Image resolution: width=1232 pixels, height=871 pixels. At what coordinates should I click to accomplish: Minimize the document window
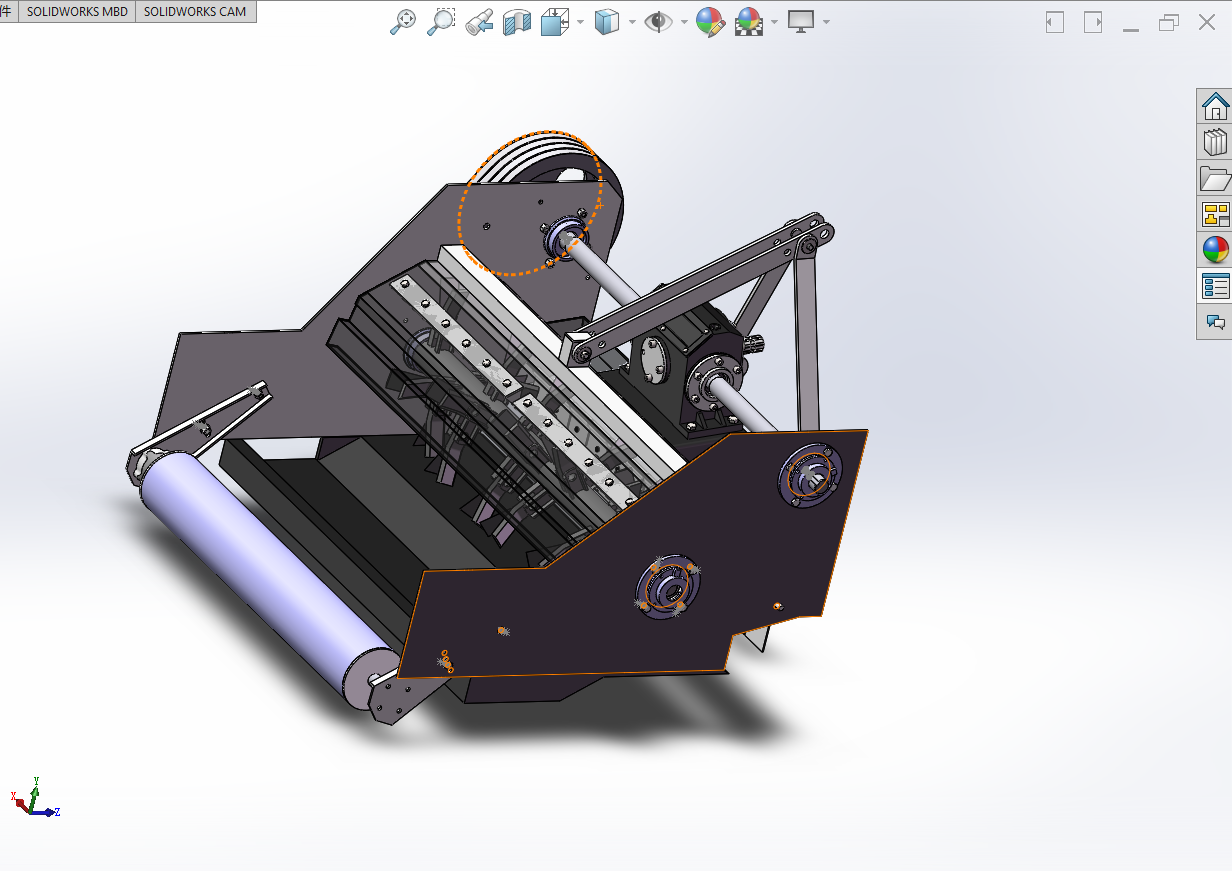(1131, 29)
